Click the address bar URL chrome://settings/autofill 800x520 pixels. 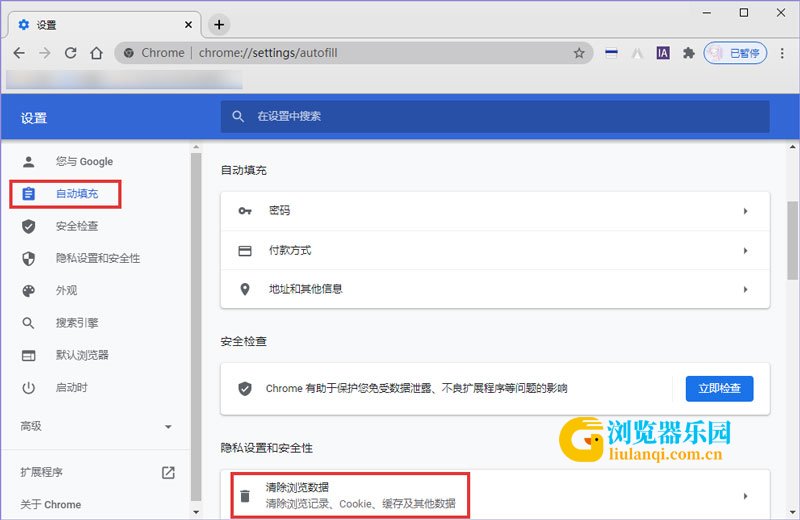coord(268,53)
